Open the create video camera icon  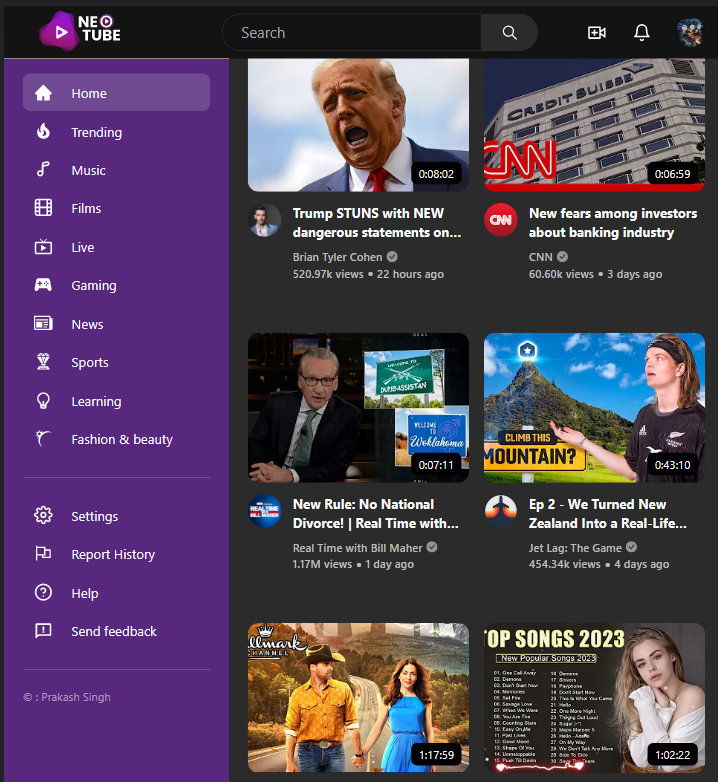tap(596, 33)
